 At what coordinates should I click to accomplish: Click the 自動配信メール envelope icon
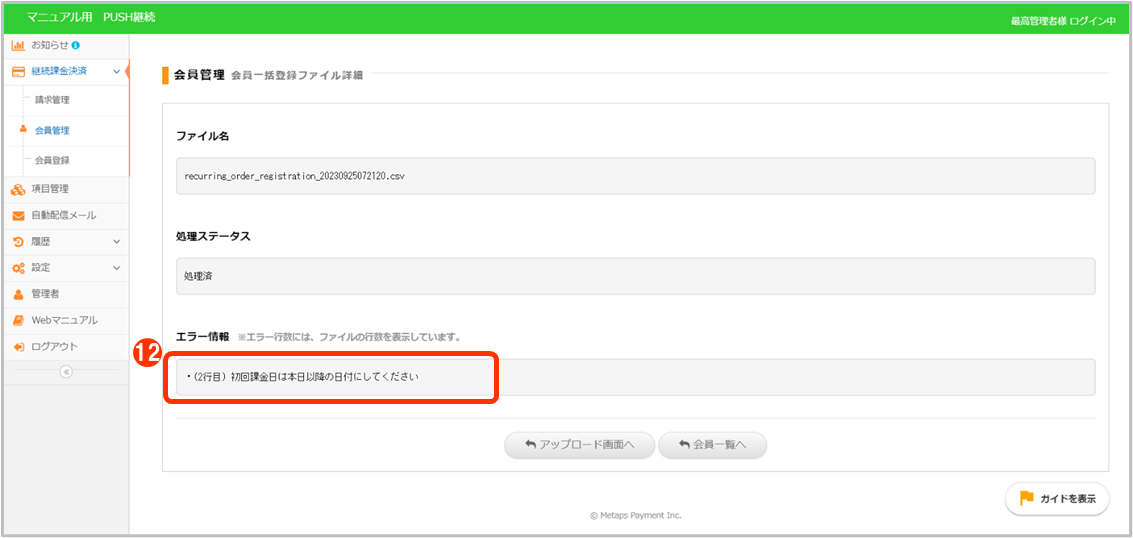[x=18, y=216]
